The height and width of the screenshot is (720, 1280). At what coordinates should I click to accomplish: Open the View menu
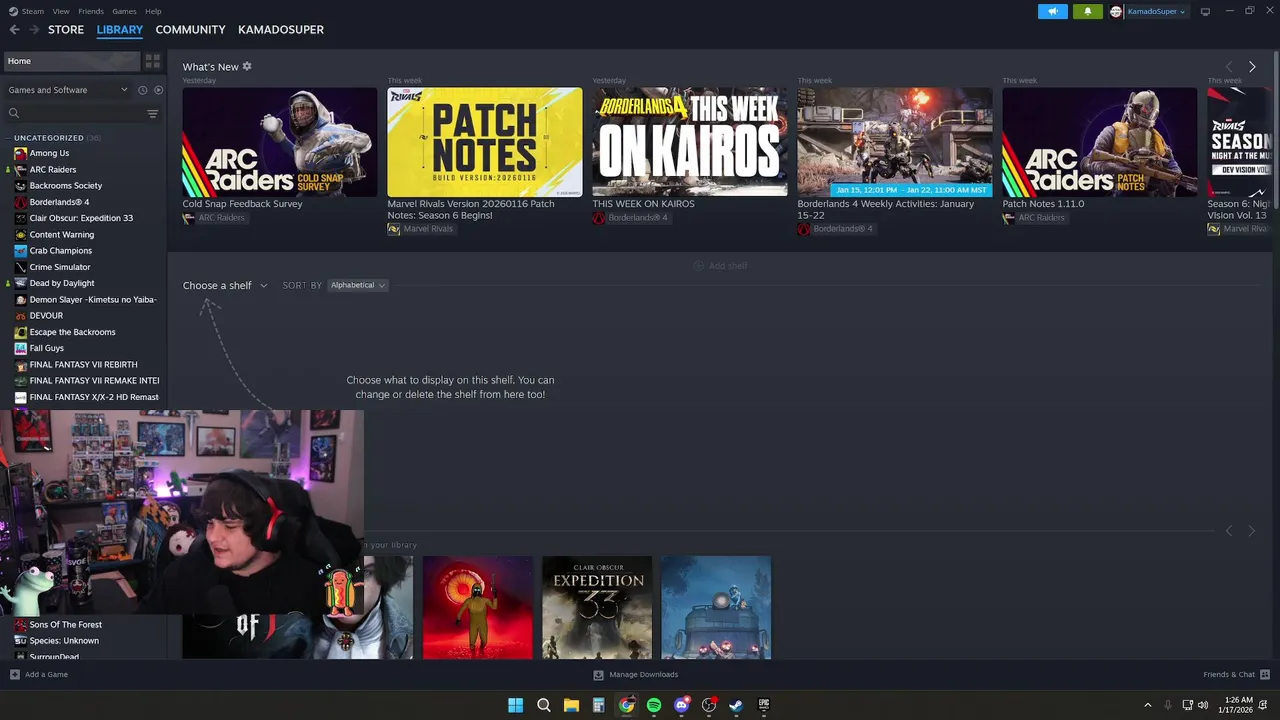click(61, 11)
